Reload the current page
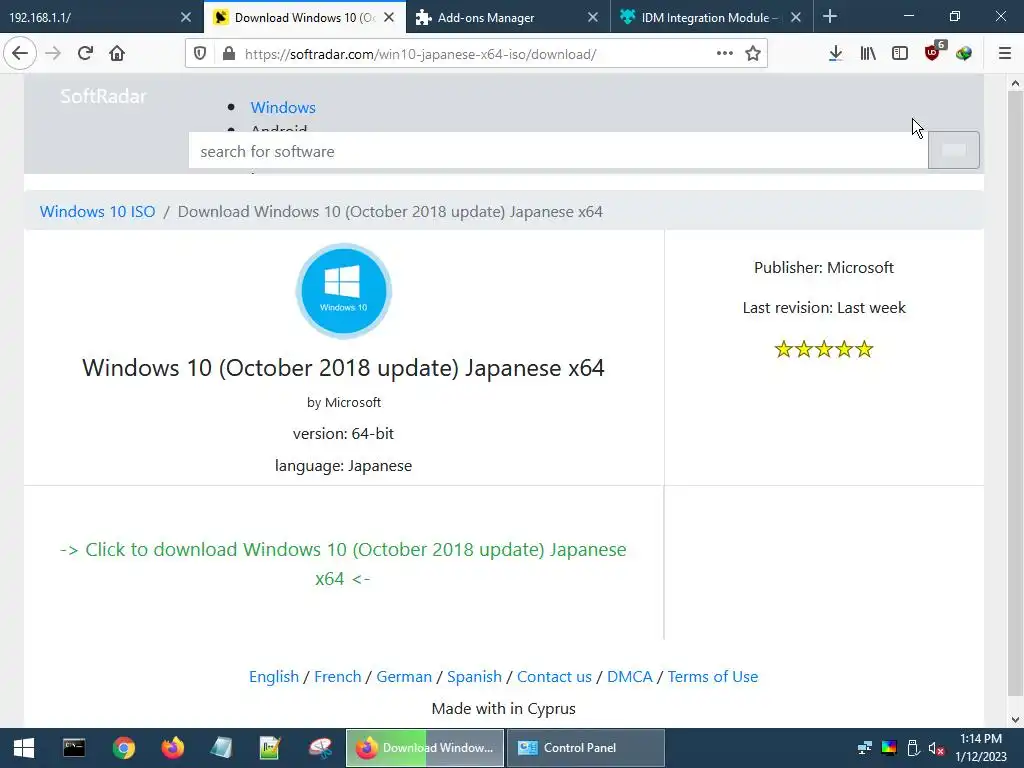The height and width of the screenshot is (768, 1024). tap(85, 54)
